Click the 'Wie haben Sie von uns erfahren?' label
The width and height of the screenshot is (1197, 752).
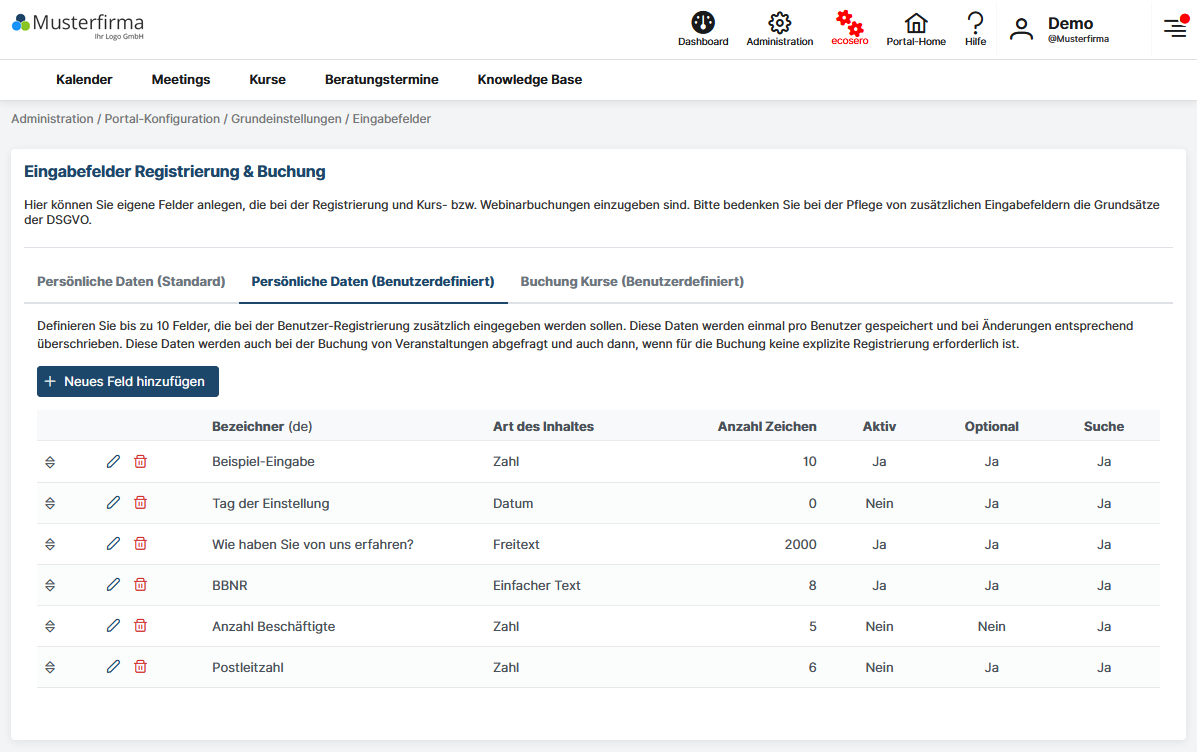pyautogui.click(x=313, y=544)
